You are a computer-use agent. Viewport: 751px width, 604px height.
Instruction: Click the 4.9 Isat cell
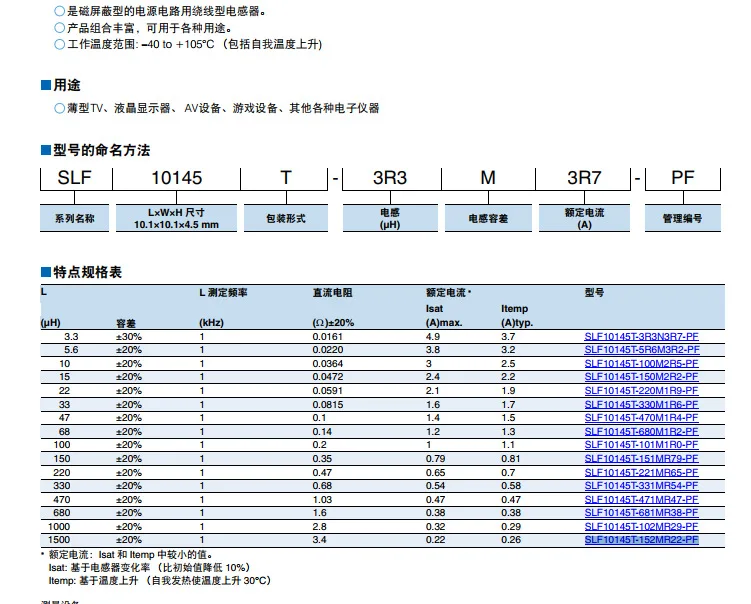pos(432,337)
